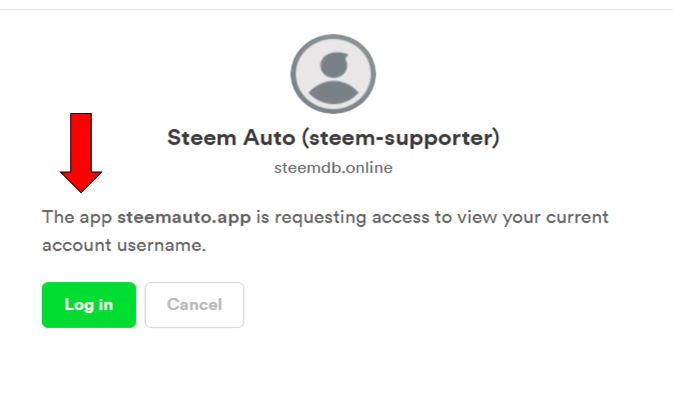
Task: Click the bold steemauto.app text
Action: tap(184, 217)
